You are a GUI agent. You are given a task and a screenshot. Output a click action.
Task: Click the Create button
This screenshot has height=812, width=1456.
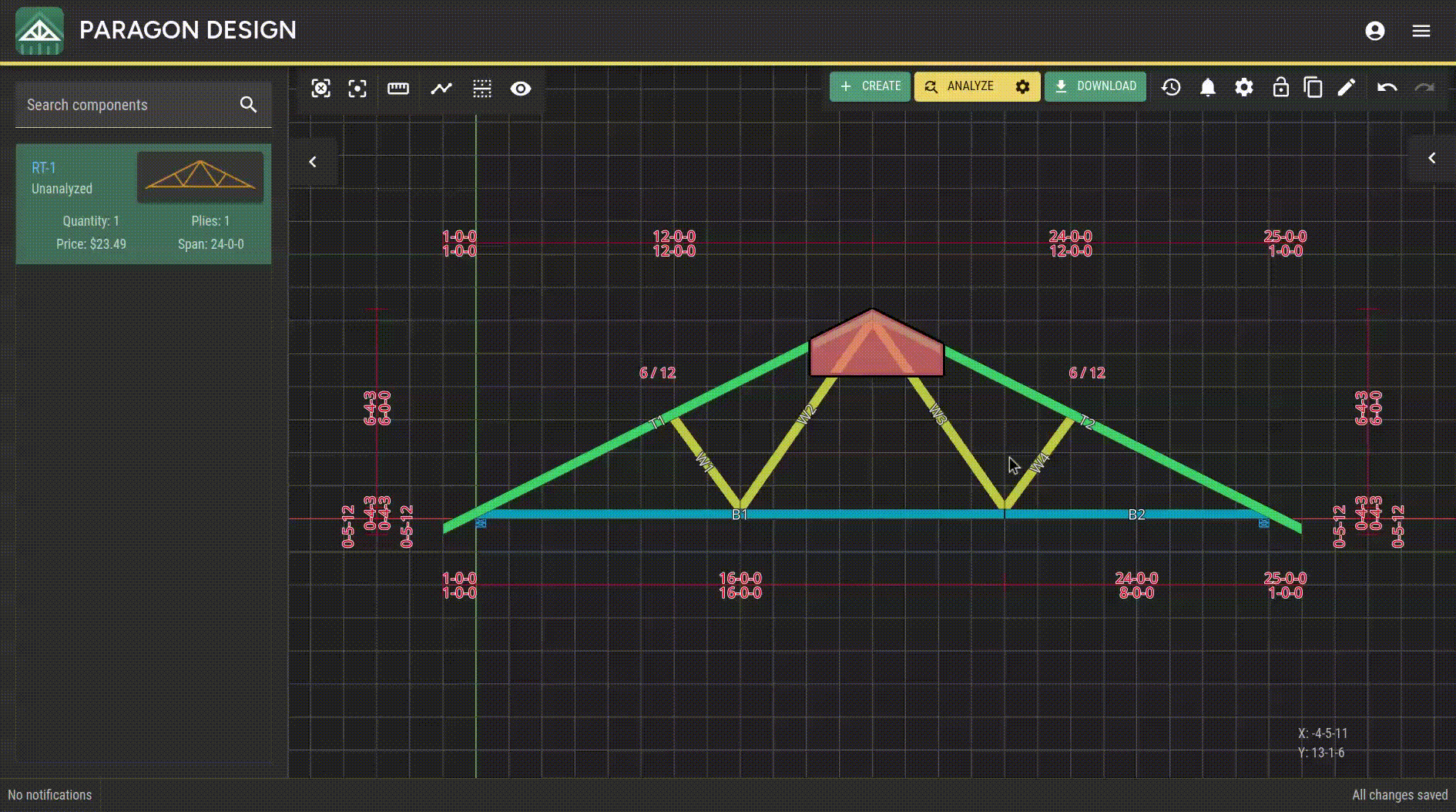point(871,86)
